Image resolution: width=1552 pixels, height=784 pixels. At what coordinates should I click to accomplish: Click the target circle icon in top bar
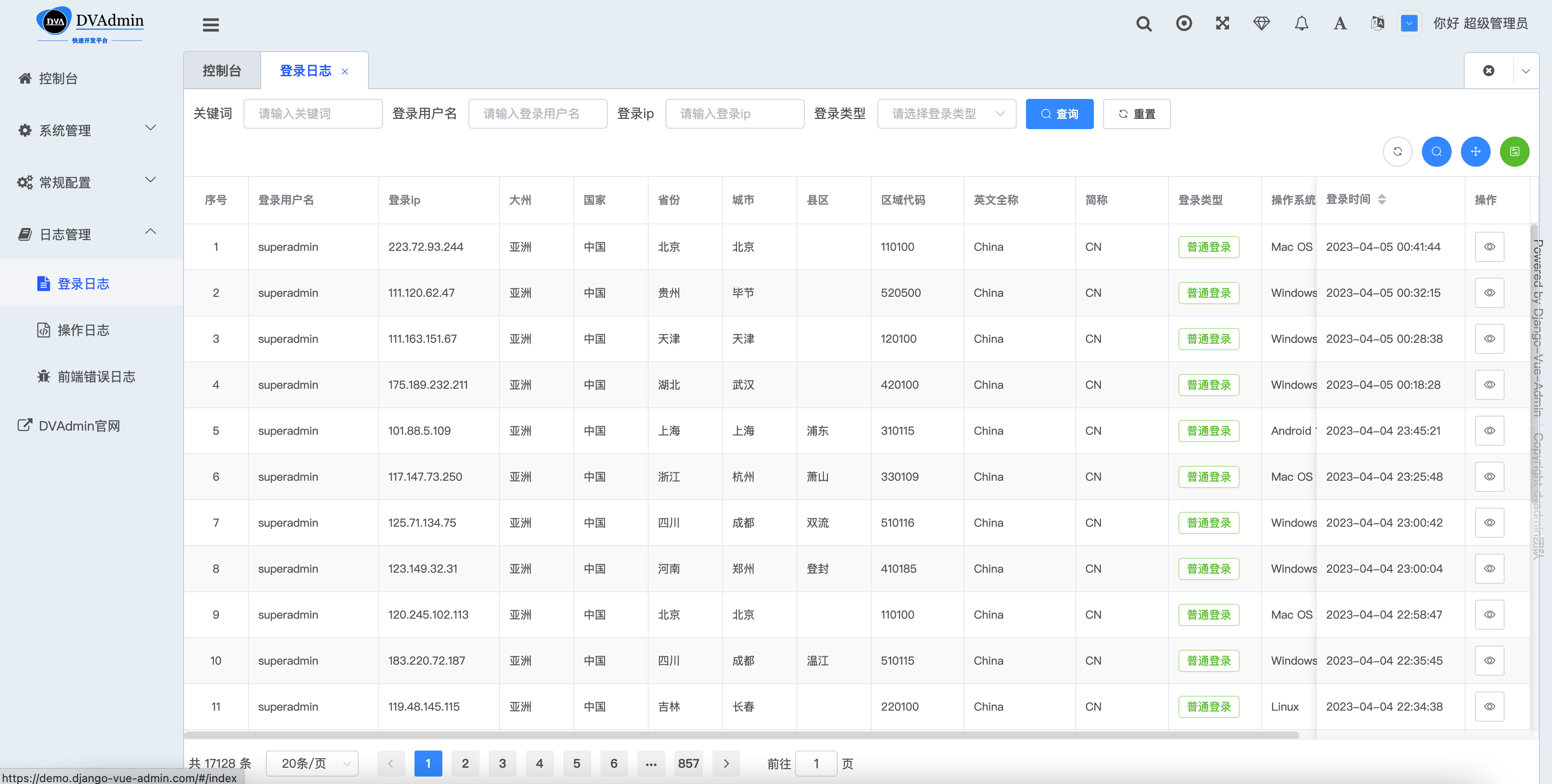1183,24
